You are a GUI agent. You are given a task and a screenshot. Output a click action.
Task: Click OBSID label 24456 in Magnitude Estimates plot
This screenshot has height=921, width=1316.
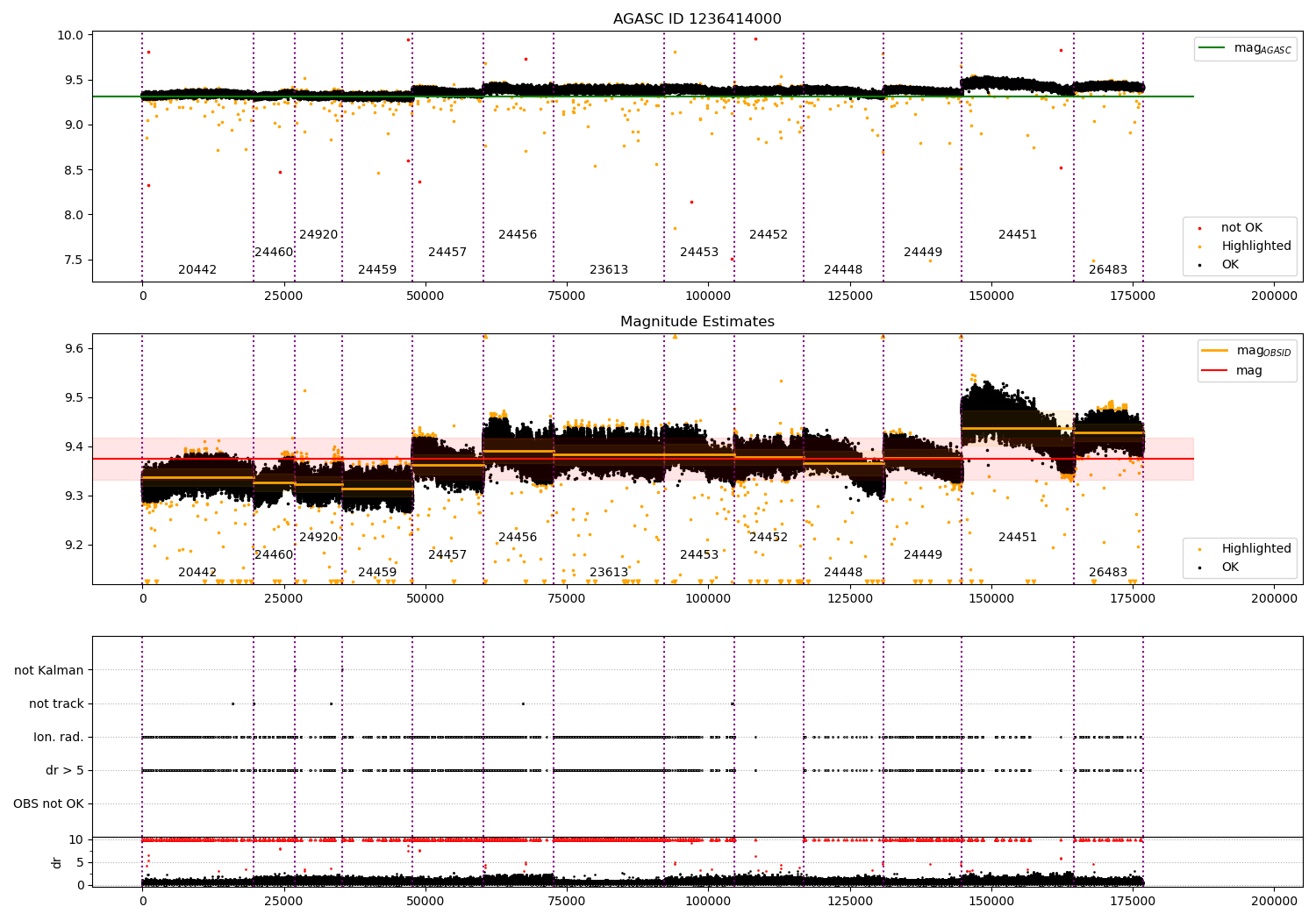(x=518, y=538)
